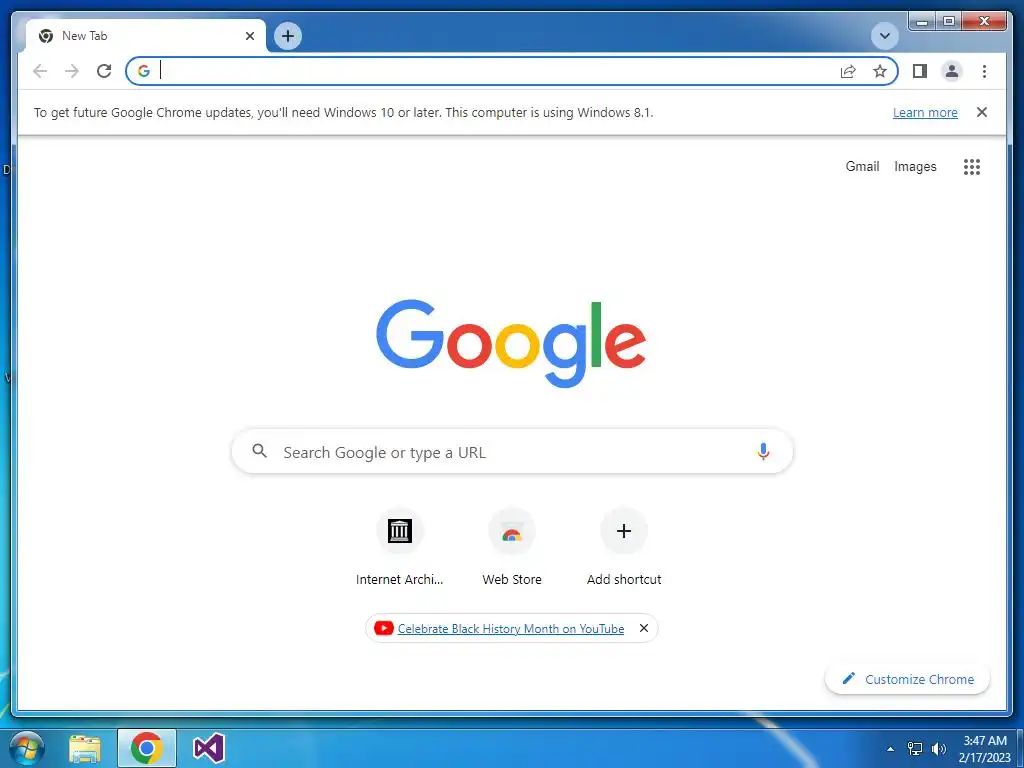
Task: Start voice search with microphone icon
Action: pyautogui.click(x=763, y=451)
